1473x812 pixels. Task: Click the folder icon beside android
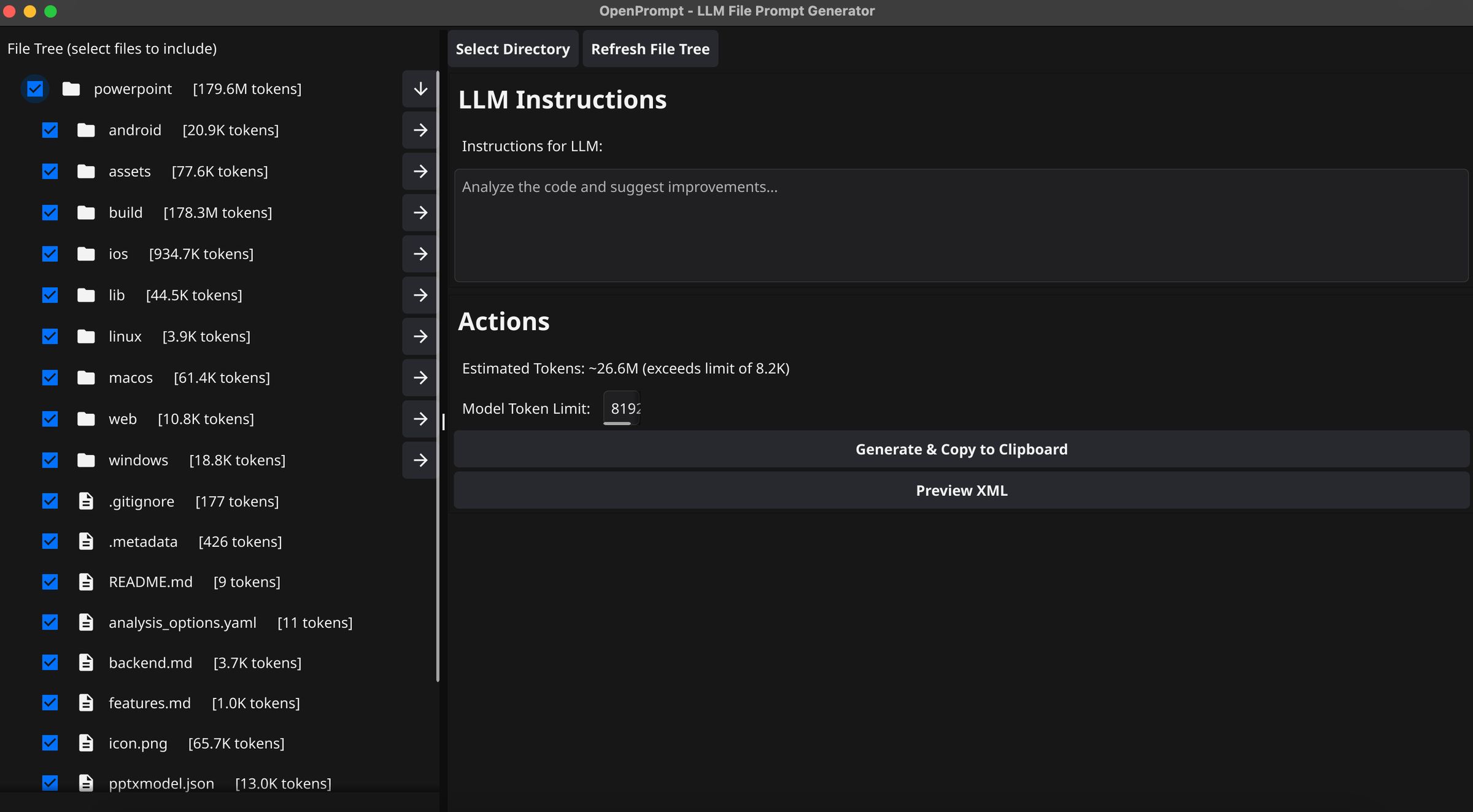(86, 130)
